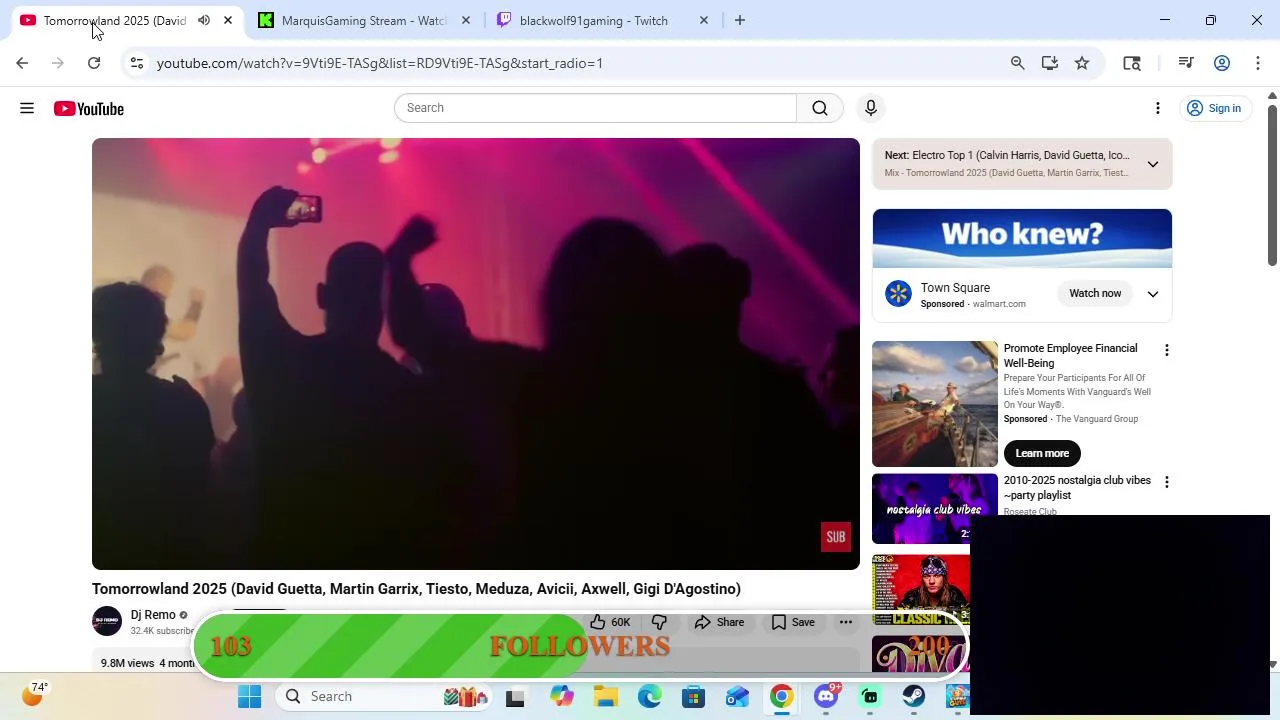Open the Dj Remo channel name
This screenshot has width=1280, height=720.
point(153,615)
